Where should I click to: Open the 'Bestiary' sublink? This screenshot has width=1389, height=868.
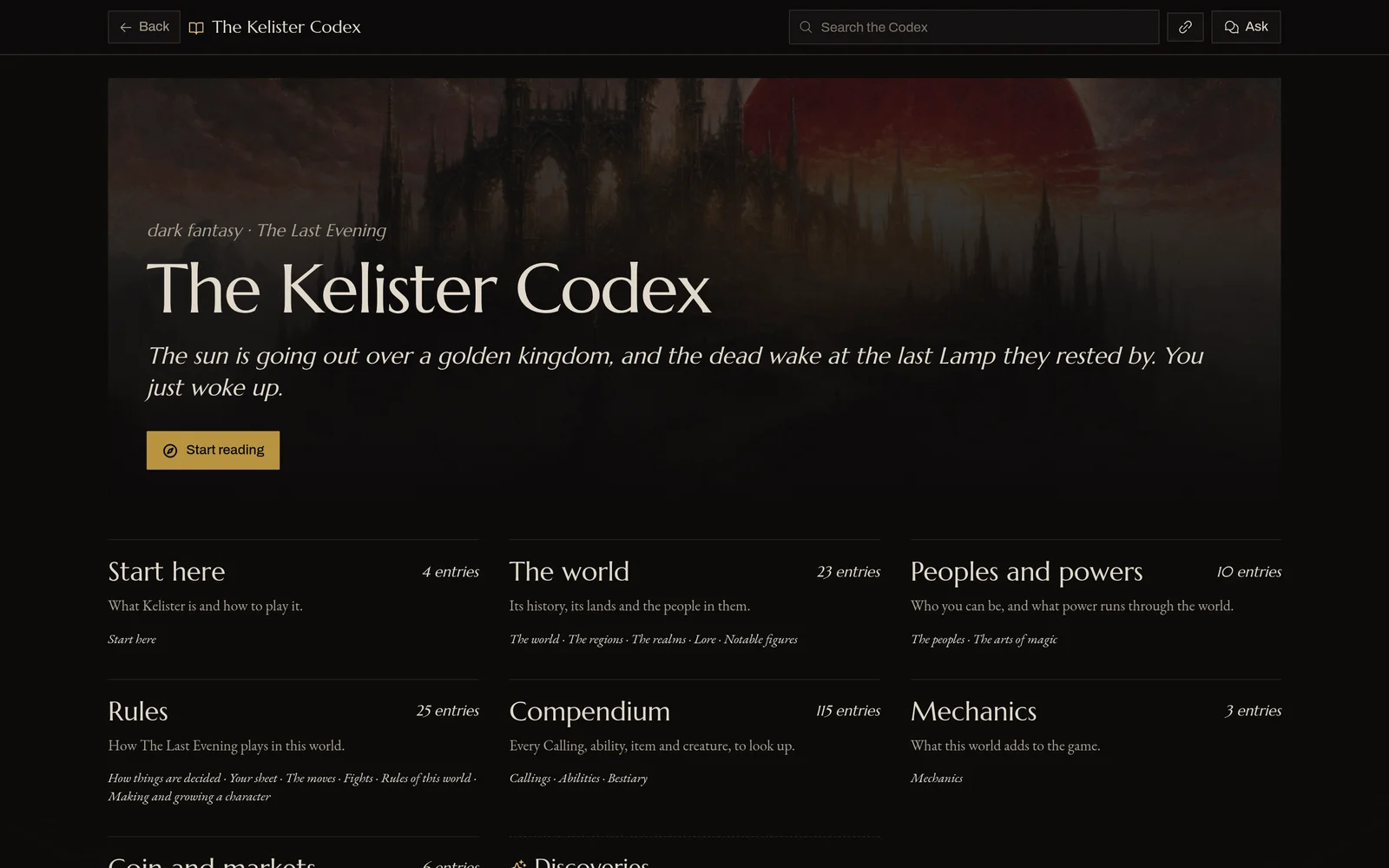coord(628,779)
